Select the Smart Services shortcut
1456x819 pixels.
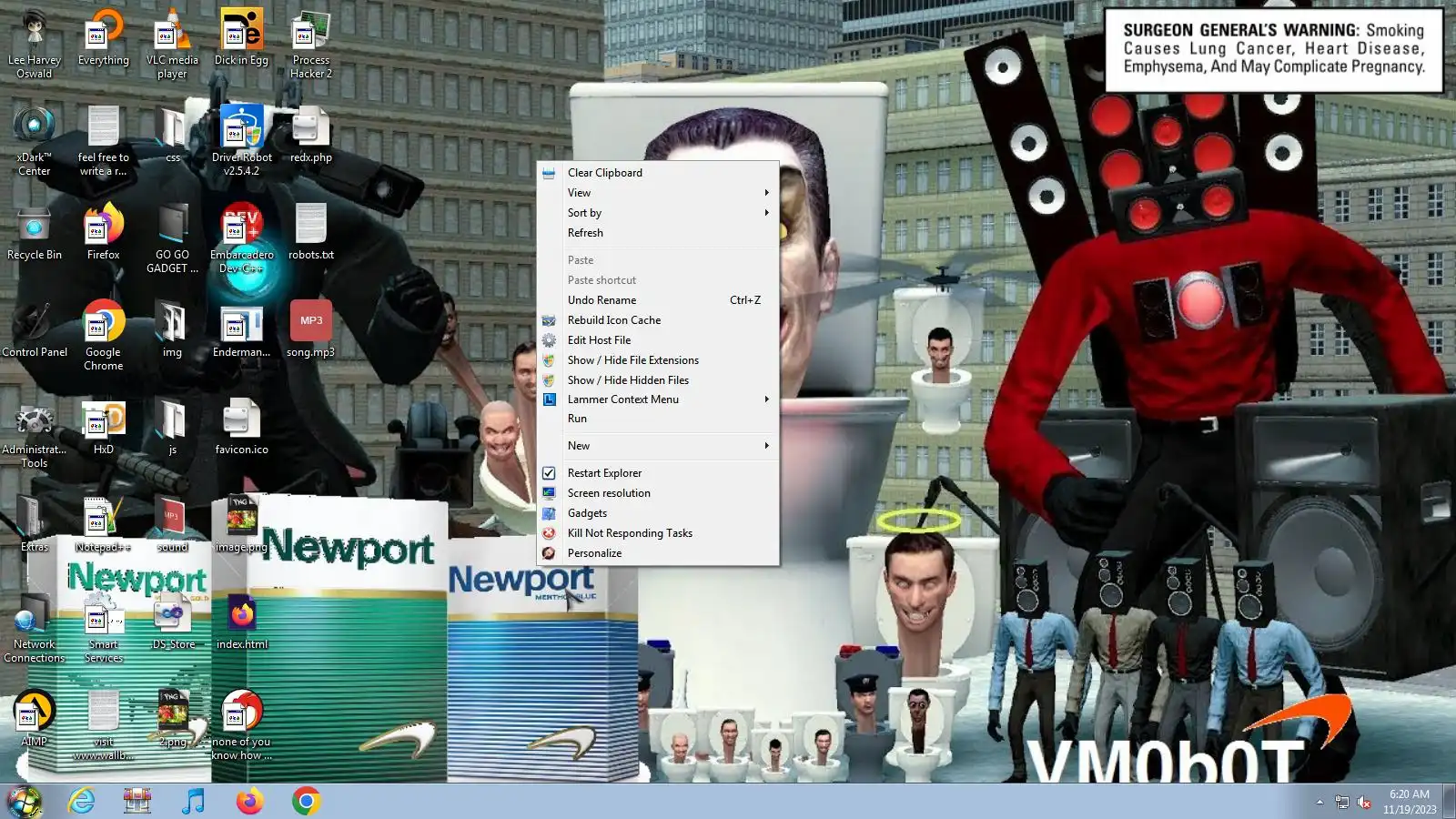tap(104, 626)
